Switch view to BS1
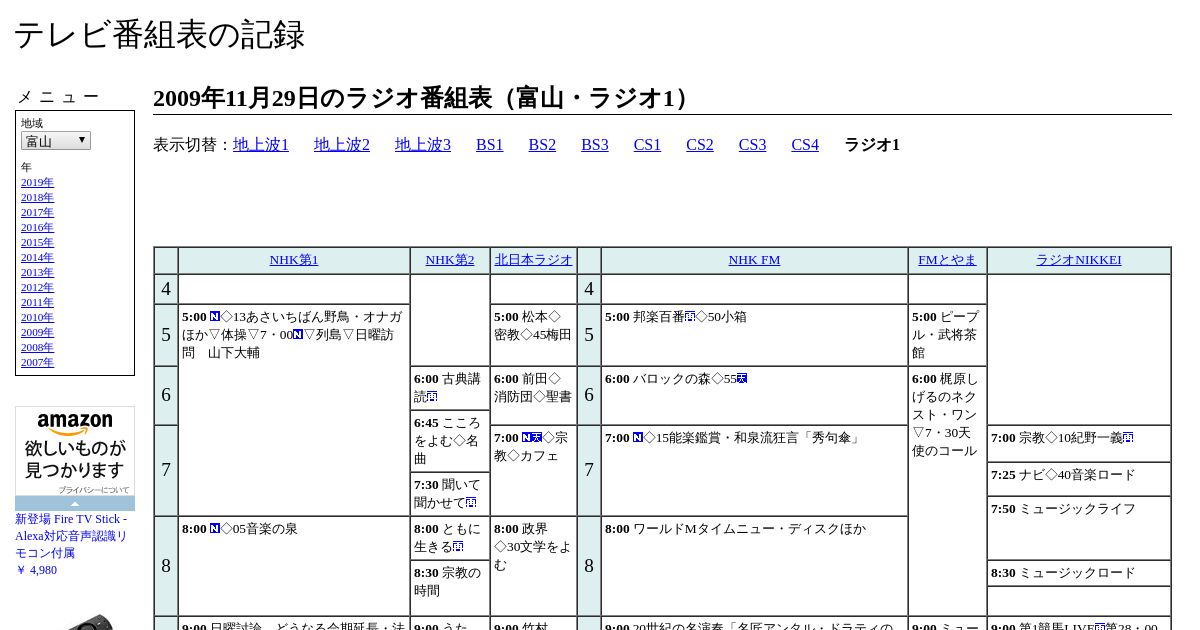This screenshot has height=630, width=1200. tap(490, 145)
